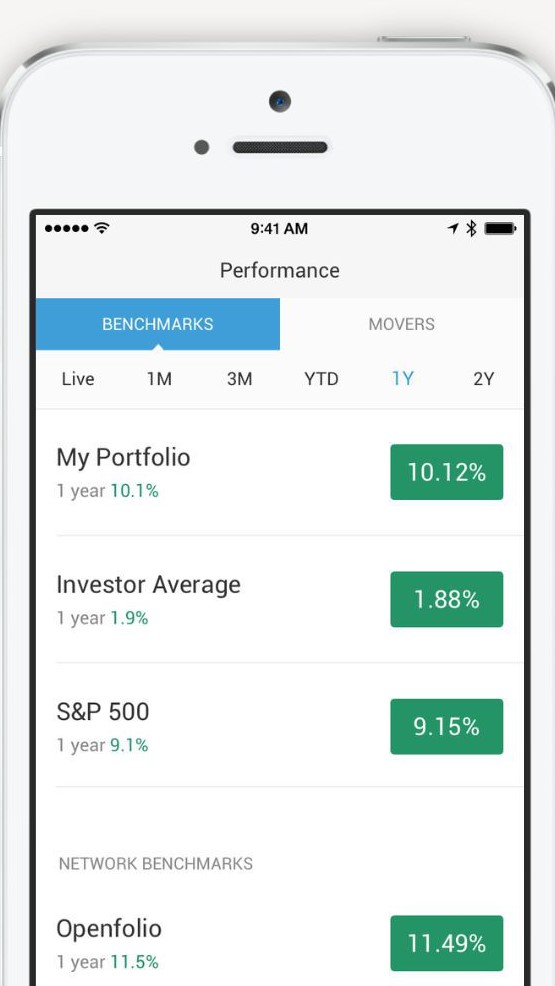Screen dimensions: 555x986
Task: Tap the phone's front camera lens
Action: point(280,101)
